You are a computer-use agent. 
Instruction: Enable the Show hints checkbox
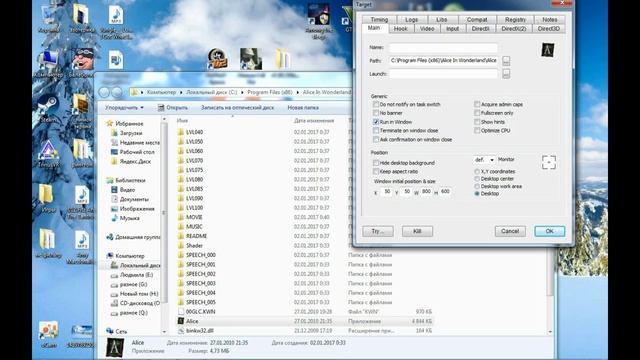477,122
